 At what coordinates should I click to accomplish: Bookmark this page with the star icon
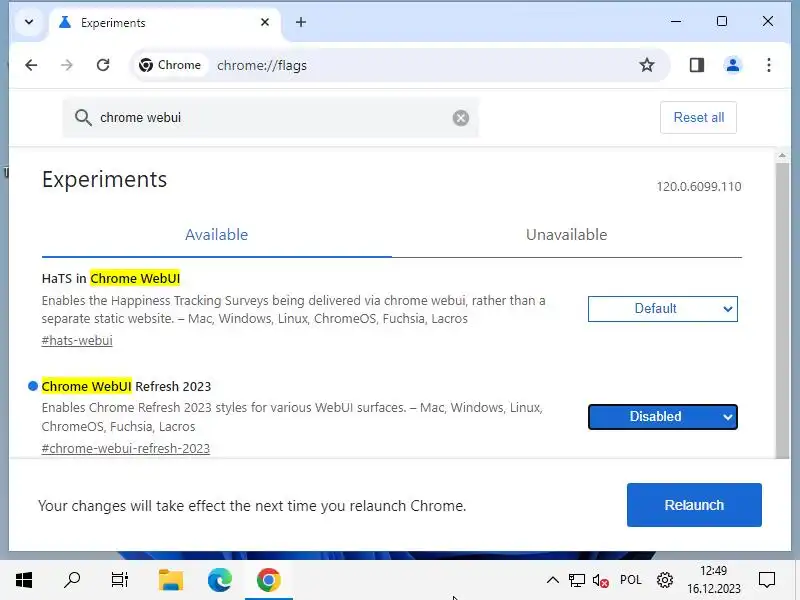(647, 65)
